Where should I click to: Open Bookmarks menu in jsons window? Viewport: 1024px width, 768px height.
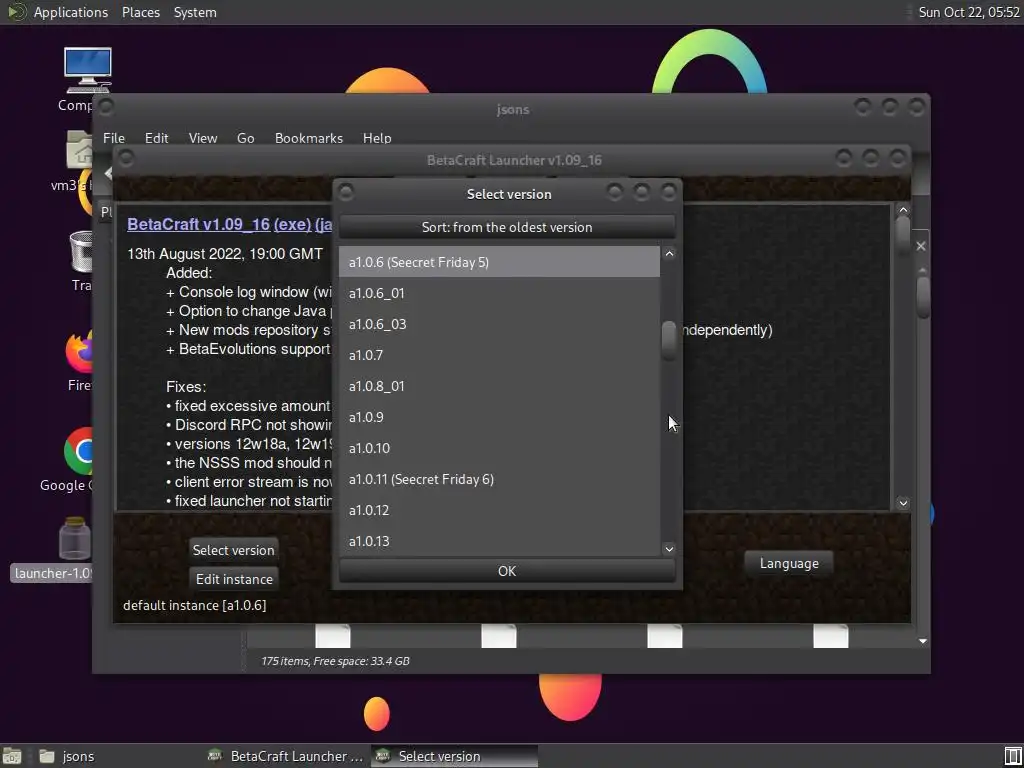[308, 138]
